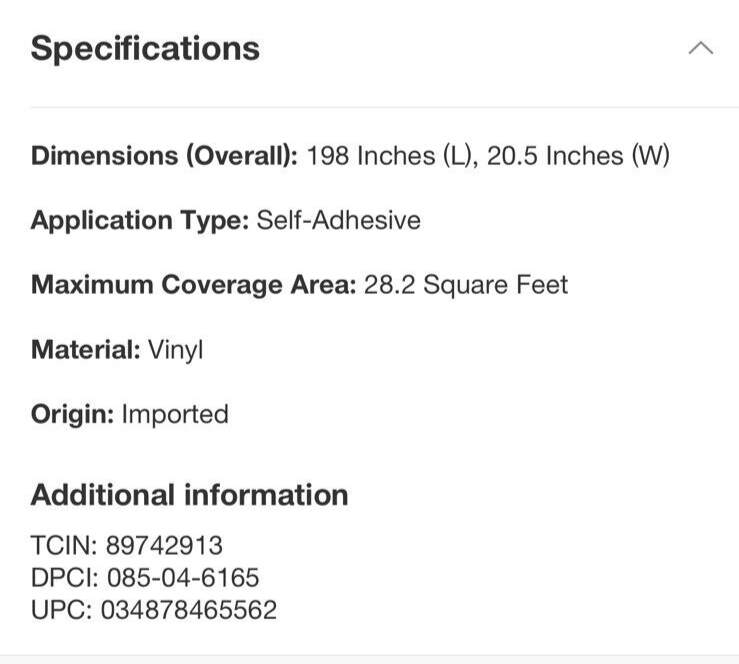Click the Self-Adhesive value text
The image size is (739, 664).
pos(338,220)
